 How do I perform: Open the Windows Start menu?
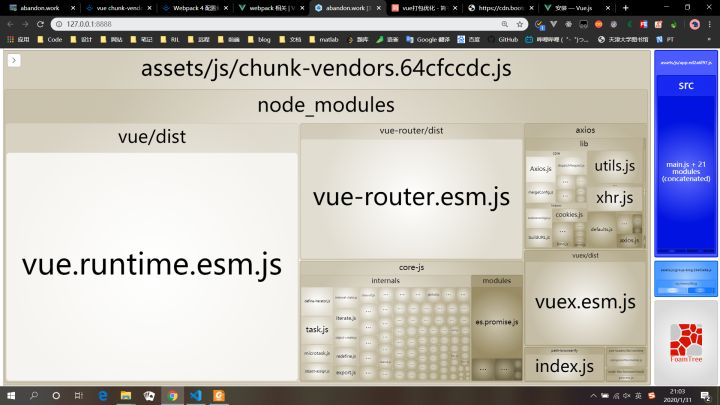pyautogui.click(x=11, y=395)
